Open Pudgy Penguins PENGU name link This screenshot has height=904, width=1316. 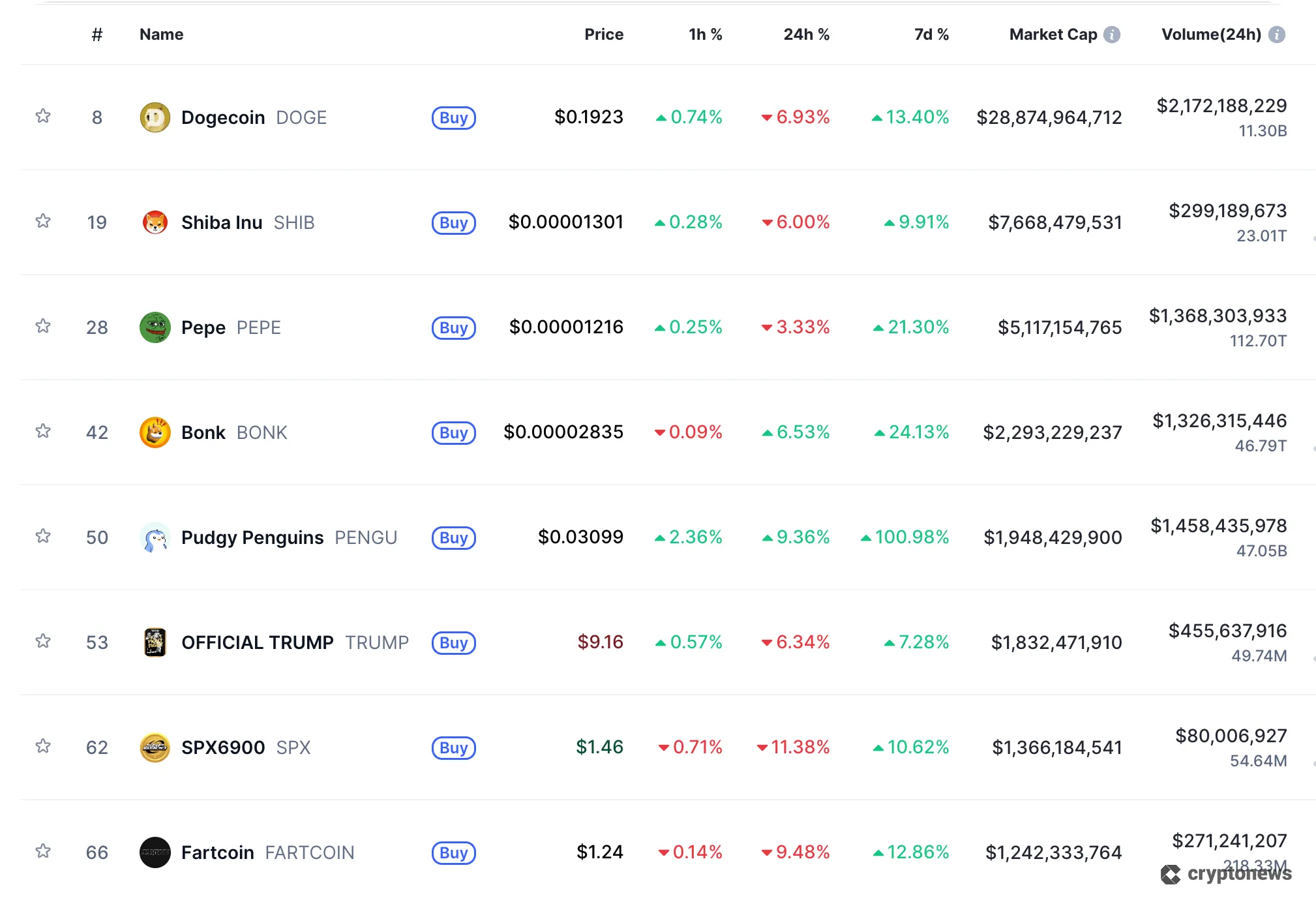(289, 537)
